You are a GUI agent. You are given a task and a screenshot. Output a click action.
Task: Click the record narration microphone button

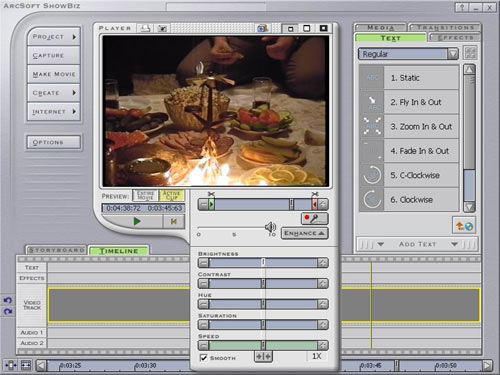pyautogui.click(x=315, y=219)
